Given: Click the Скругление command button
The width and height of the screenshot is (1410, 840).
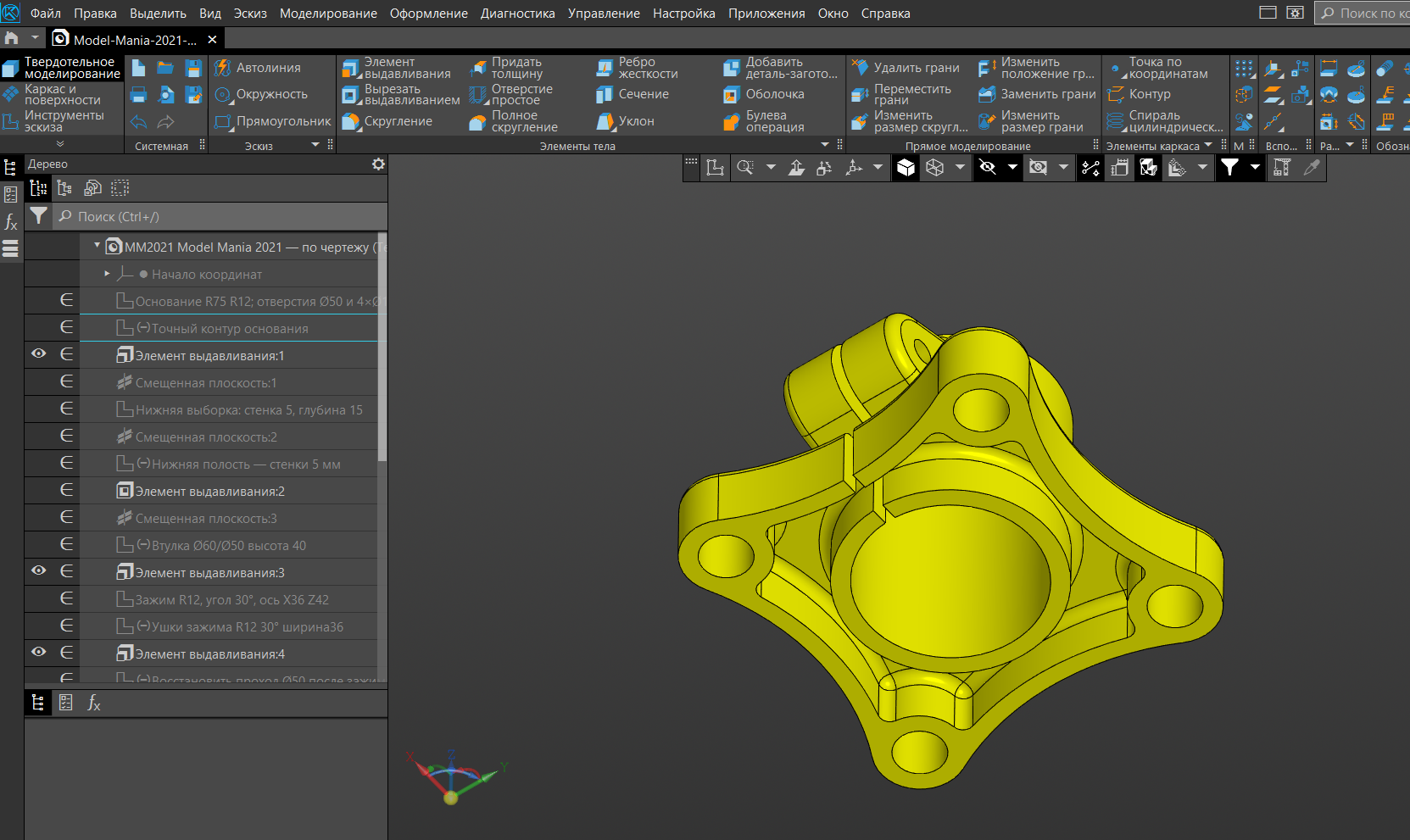Looking at the screenshot, I should pos(388,122).
